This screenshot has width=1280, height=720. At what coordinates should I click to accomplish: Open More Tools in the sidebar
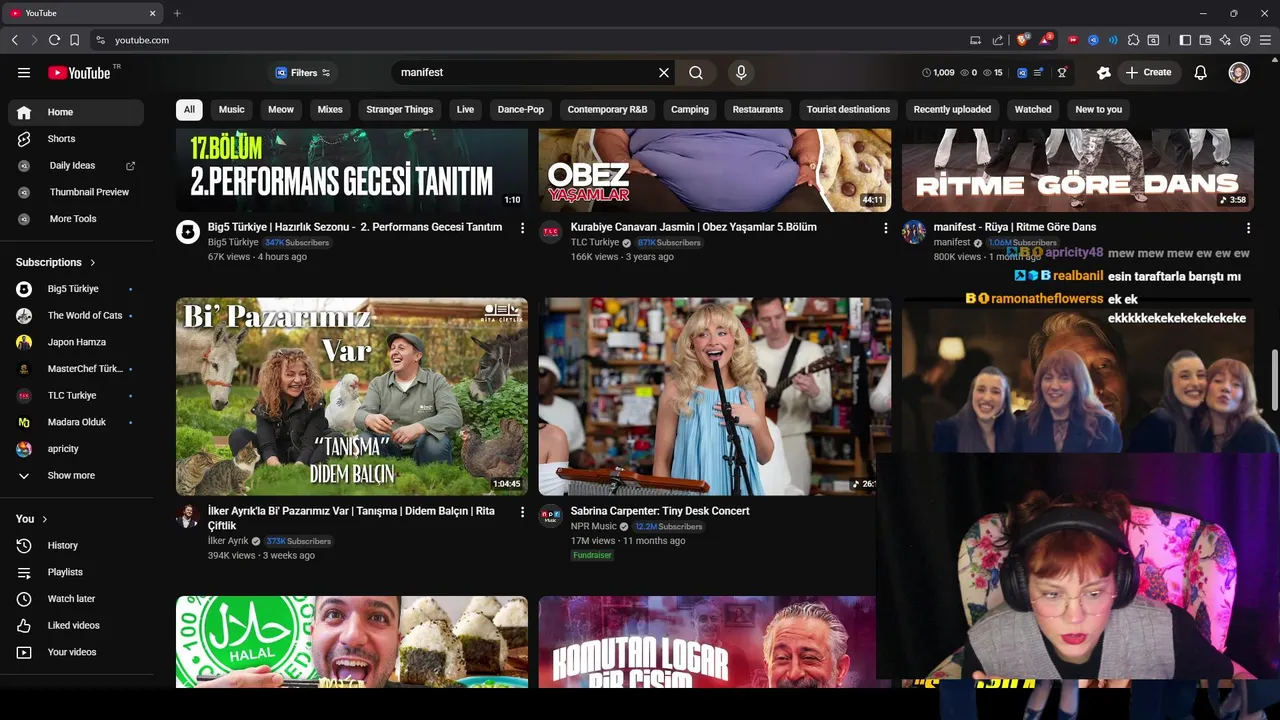coord(76,218)
